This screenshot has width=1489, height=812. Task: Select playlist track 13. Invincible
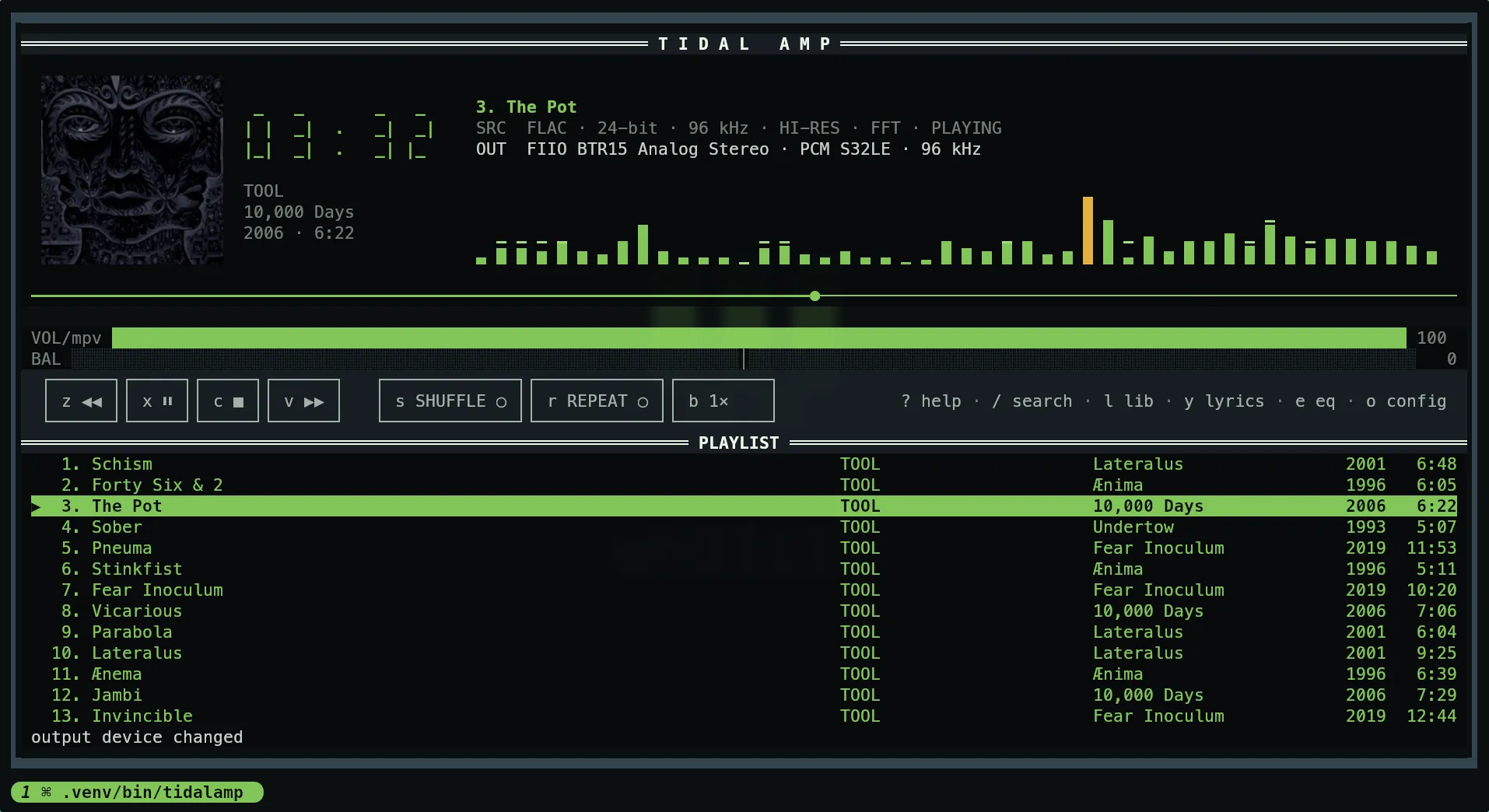tap(744, 716)
